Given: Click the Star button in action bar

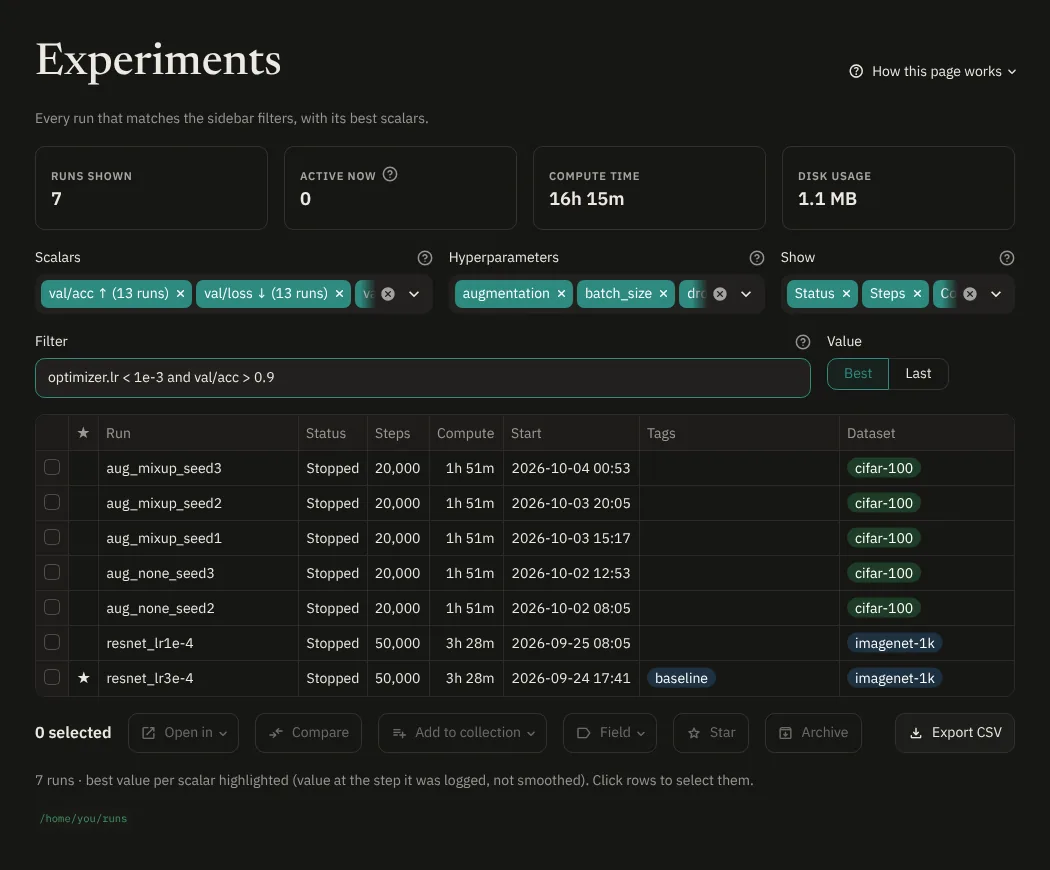Looking at the screenshot, I should pos(710,733).
